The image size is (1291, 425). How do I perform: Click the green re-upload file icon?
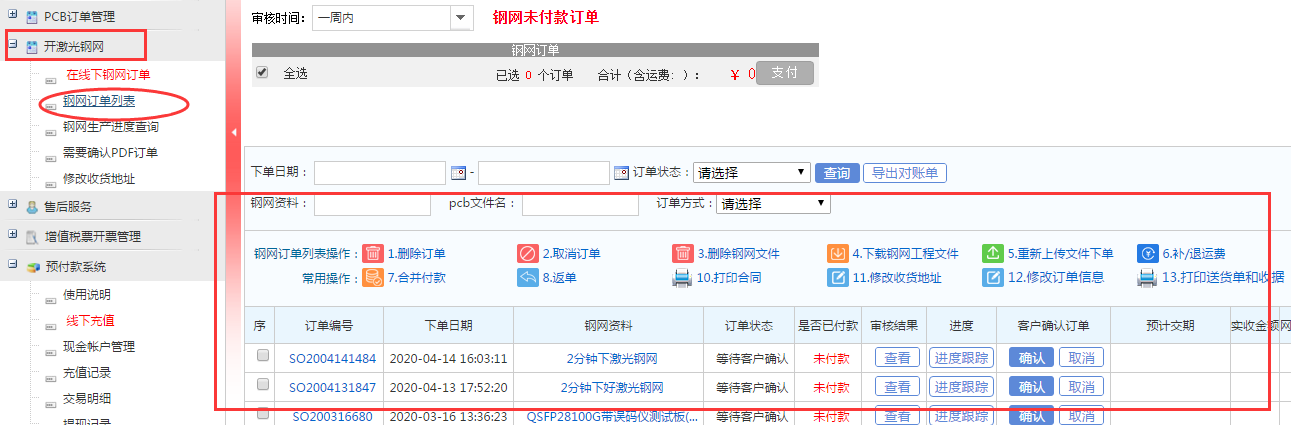pos(992,253)
